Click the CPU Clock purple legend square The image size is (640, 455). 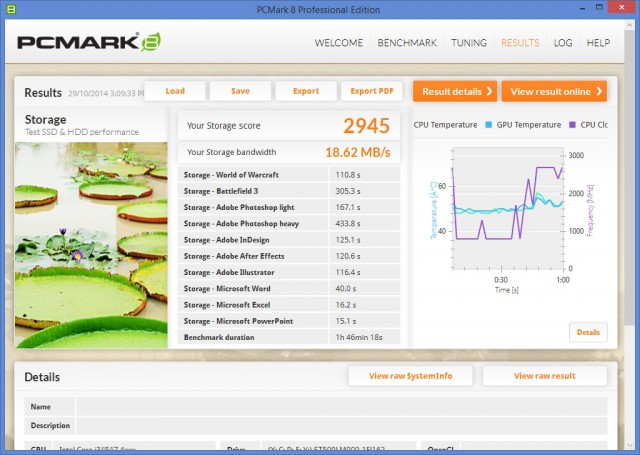tap(572, 125)
